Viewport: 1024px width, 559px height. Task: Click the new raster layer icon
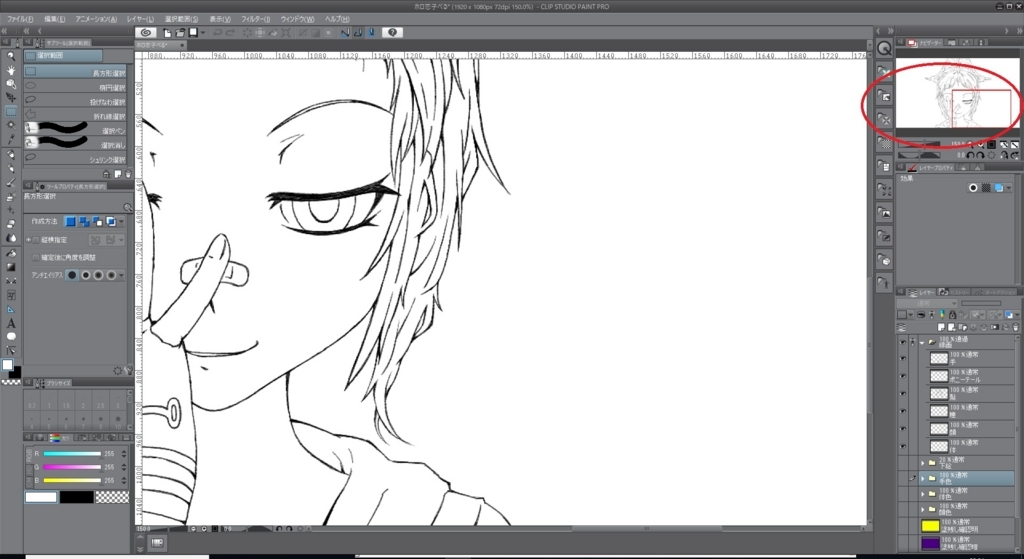pos(941,327)
